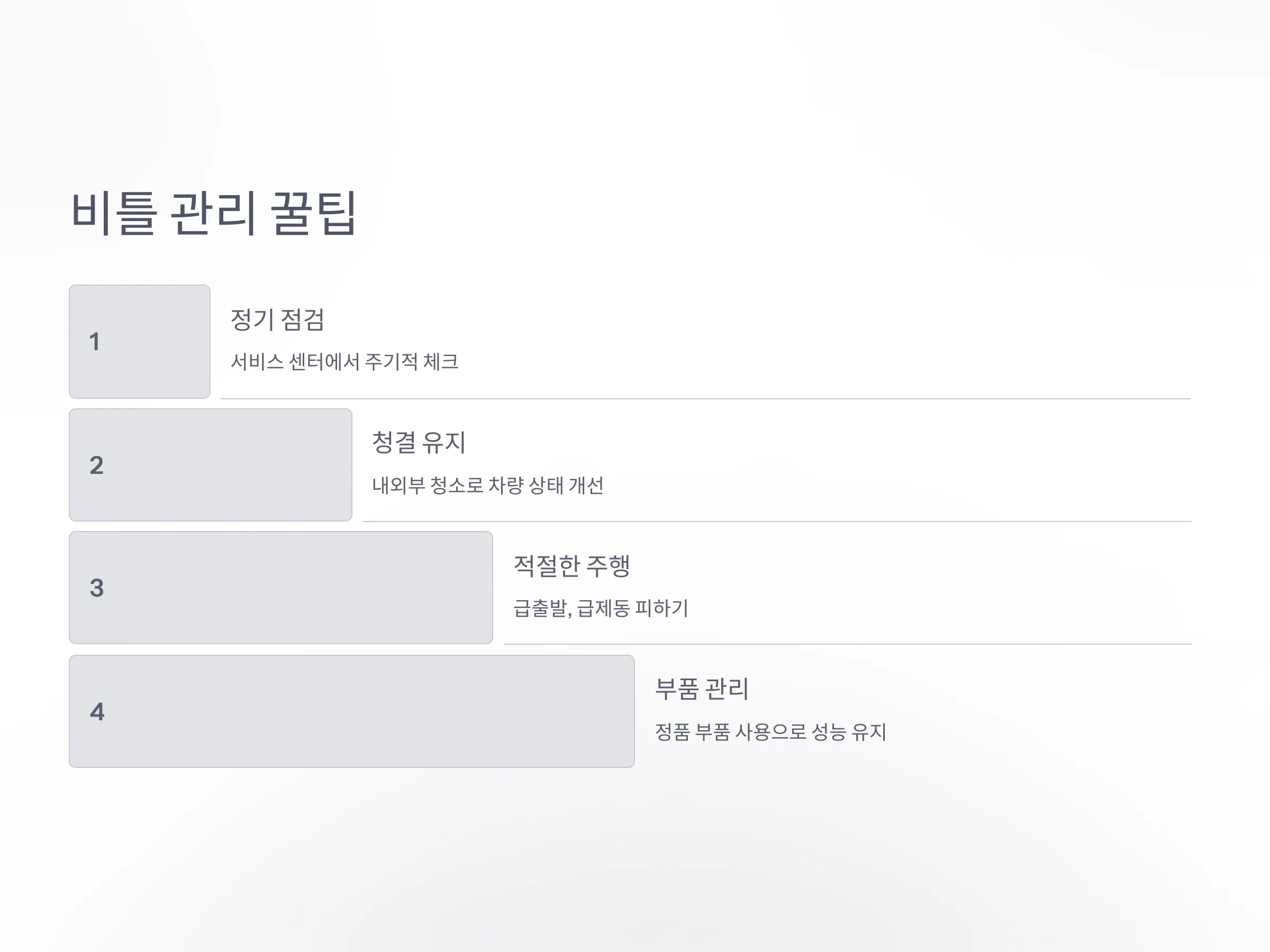Click the heading 정기 점검
1270x952 pixels.
click(277, 319)
